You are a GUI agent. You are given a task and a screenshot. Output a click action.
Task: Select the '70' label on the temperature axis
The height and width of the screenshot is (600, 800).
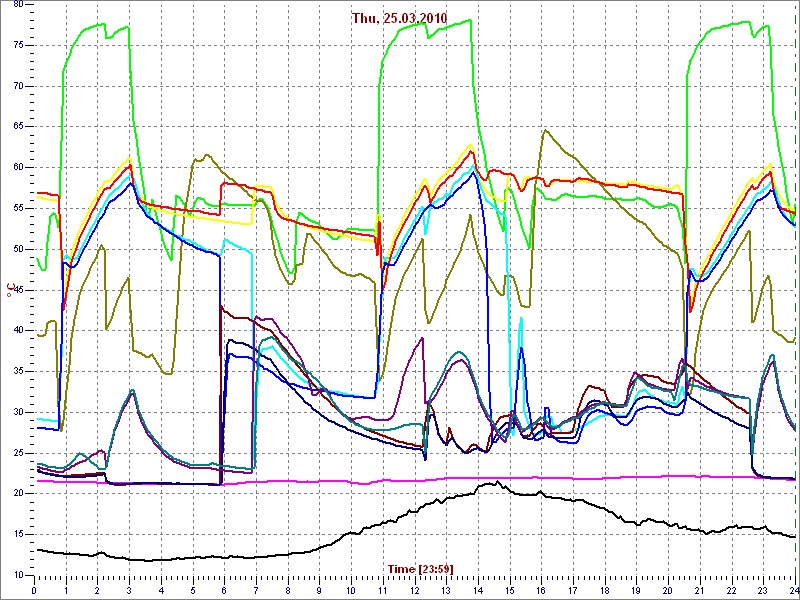coord(17,86)
